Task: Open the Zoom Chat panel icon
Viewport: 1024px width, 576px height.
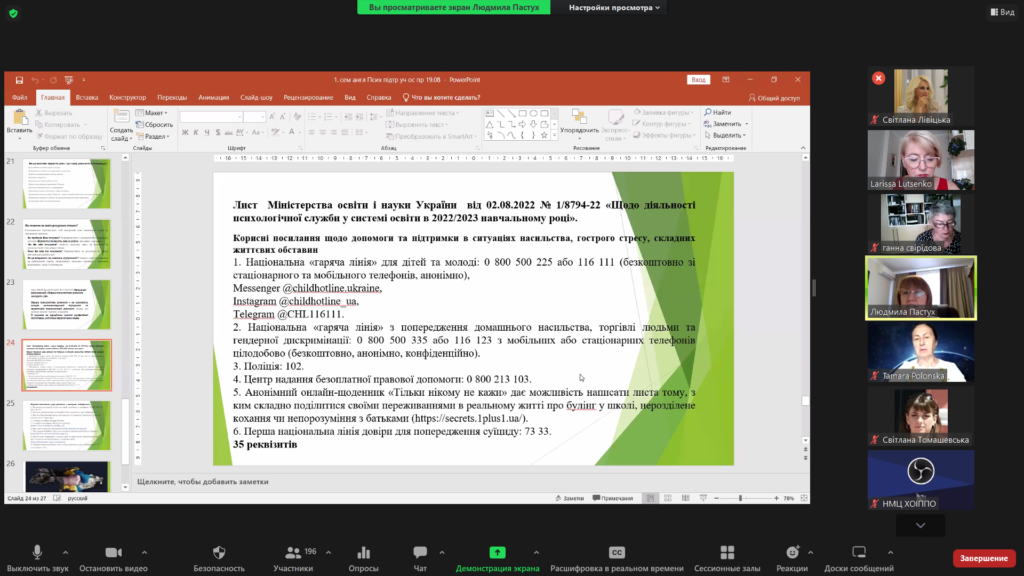Action: coord(420,552)
